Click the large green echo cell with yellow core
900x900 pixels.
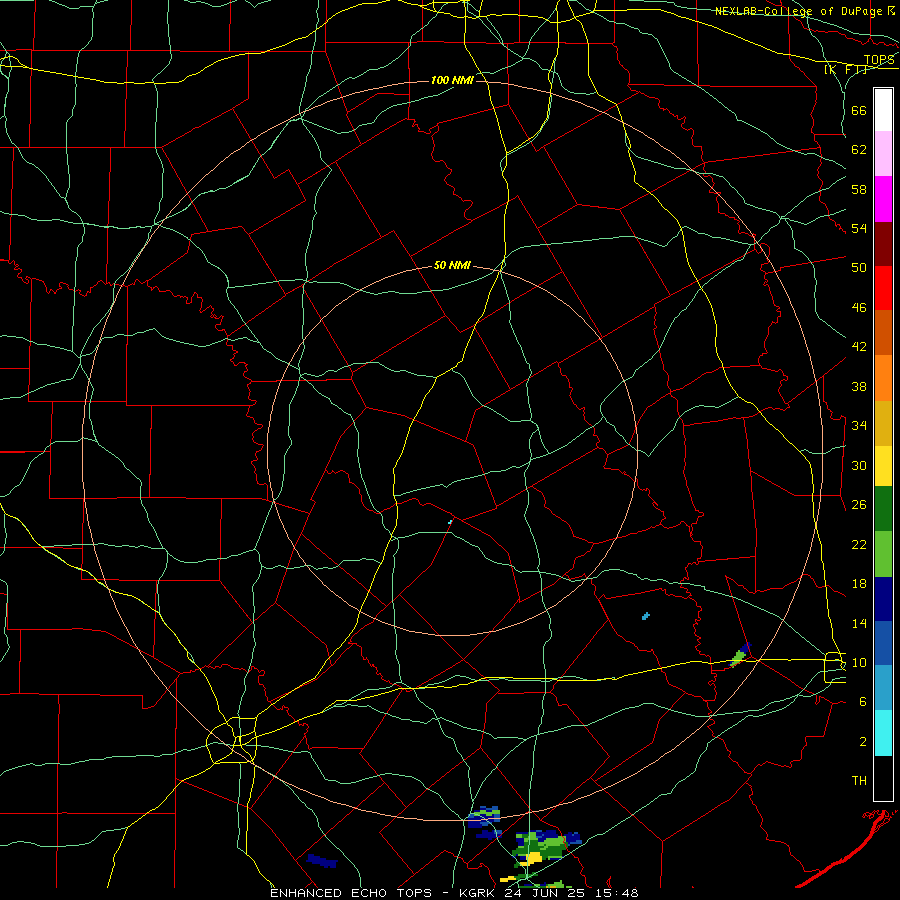tap(541, 848)
